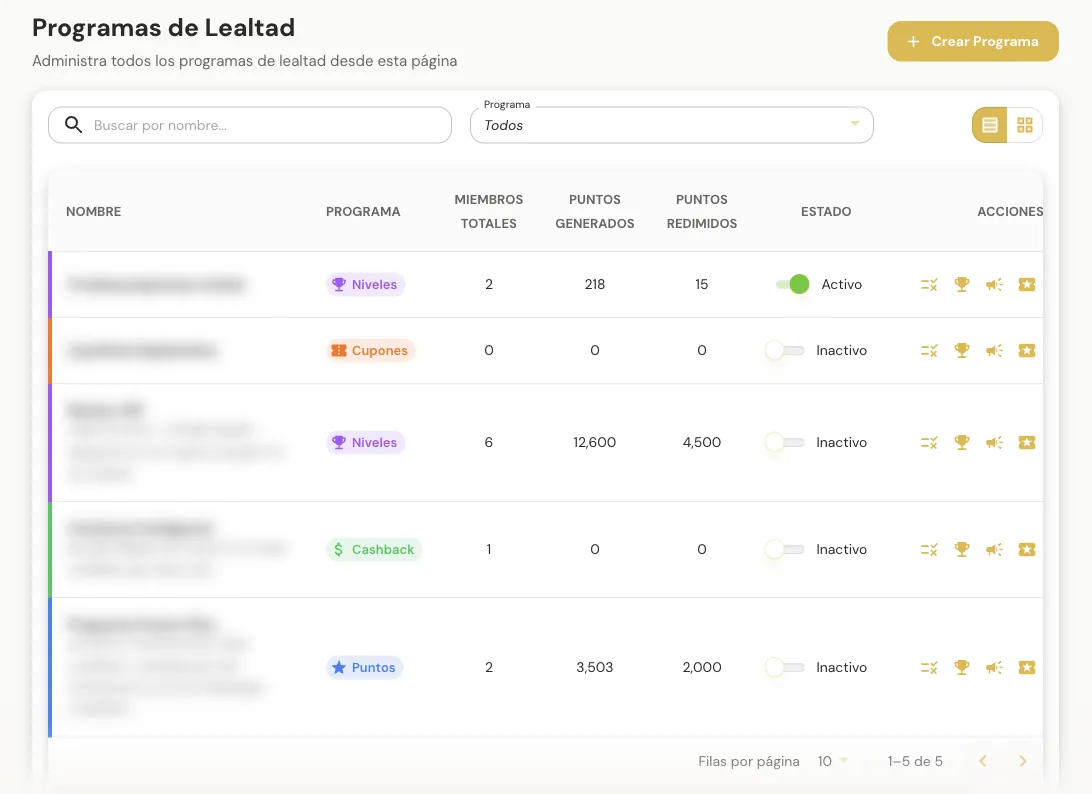The image size is (1092, 794).
Task: Open rules icon in the 12,600 points row
Action: point(929,442)
